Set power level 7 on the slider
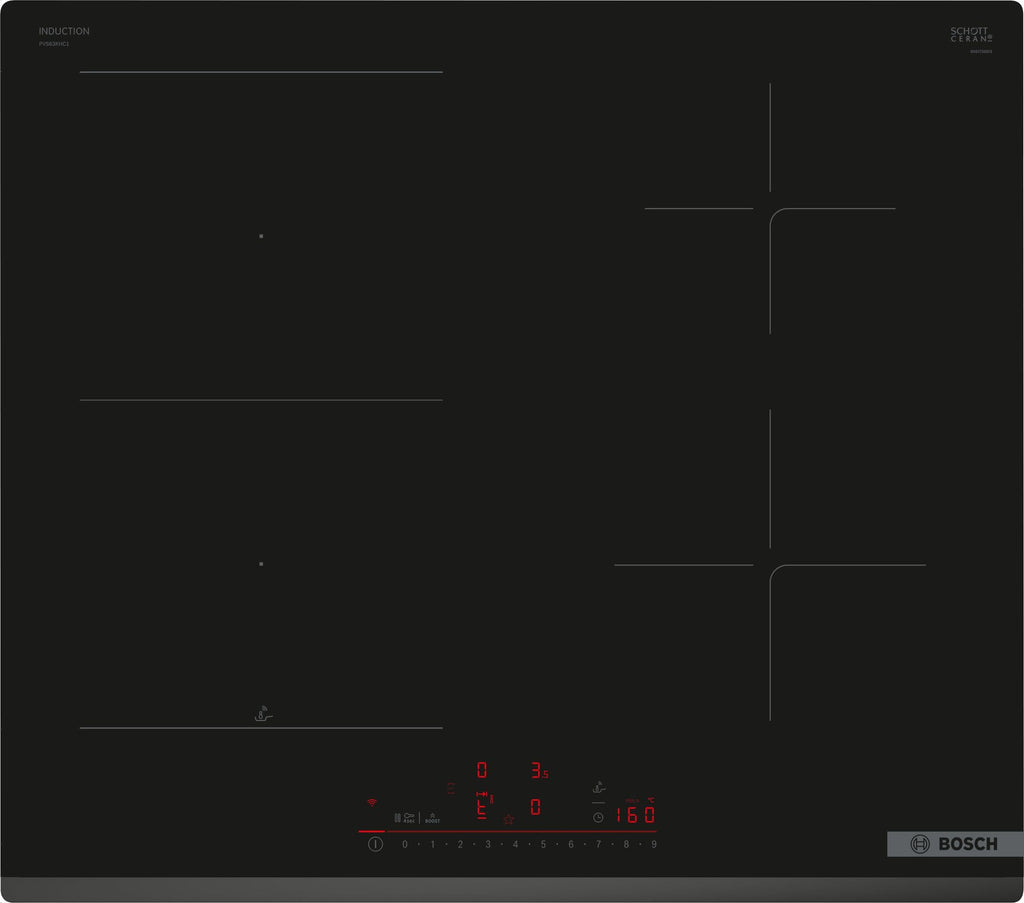Screen dimensions: 1024x903 [x=598, y=844]
